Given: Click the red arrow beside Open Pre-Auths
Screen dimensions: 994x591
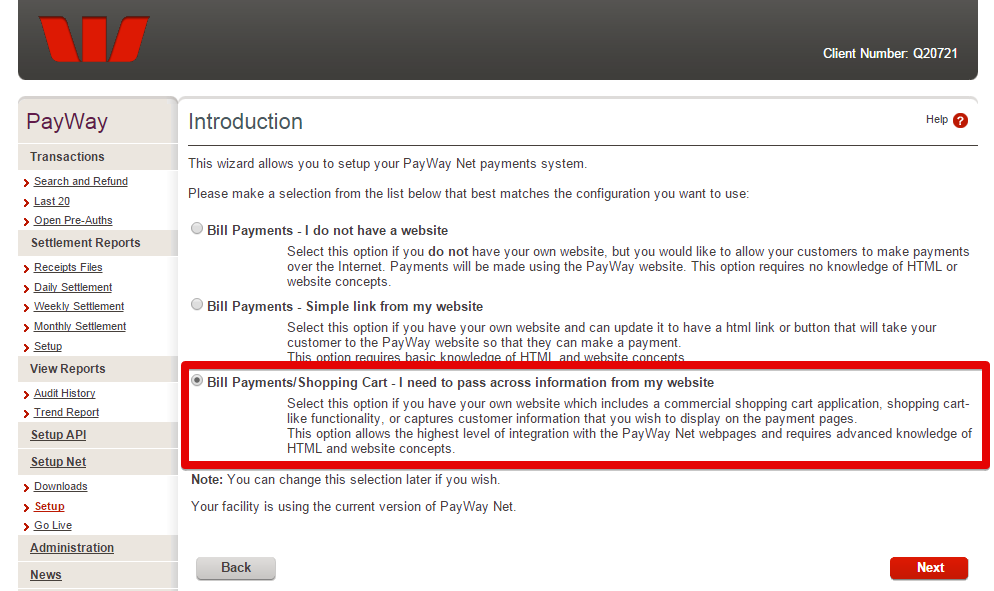Looking at the screenshot, I should coord(26,221).
